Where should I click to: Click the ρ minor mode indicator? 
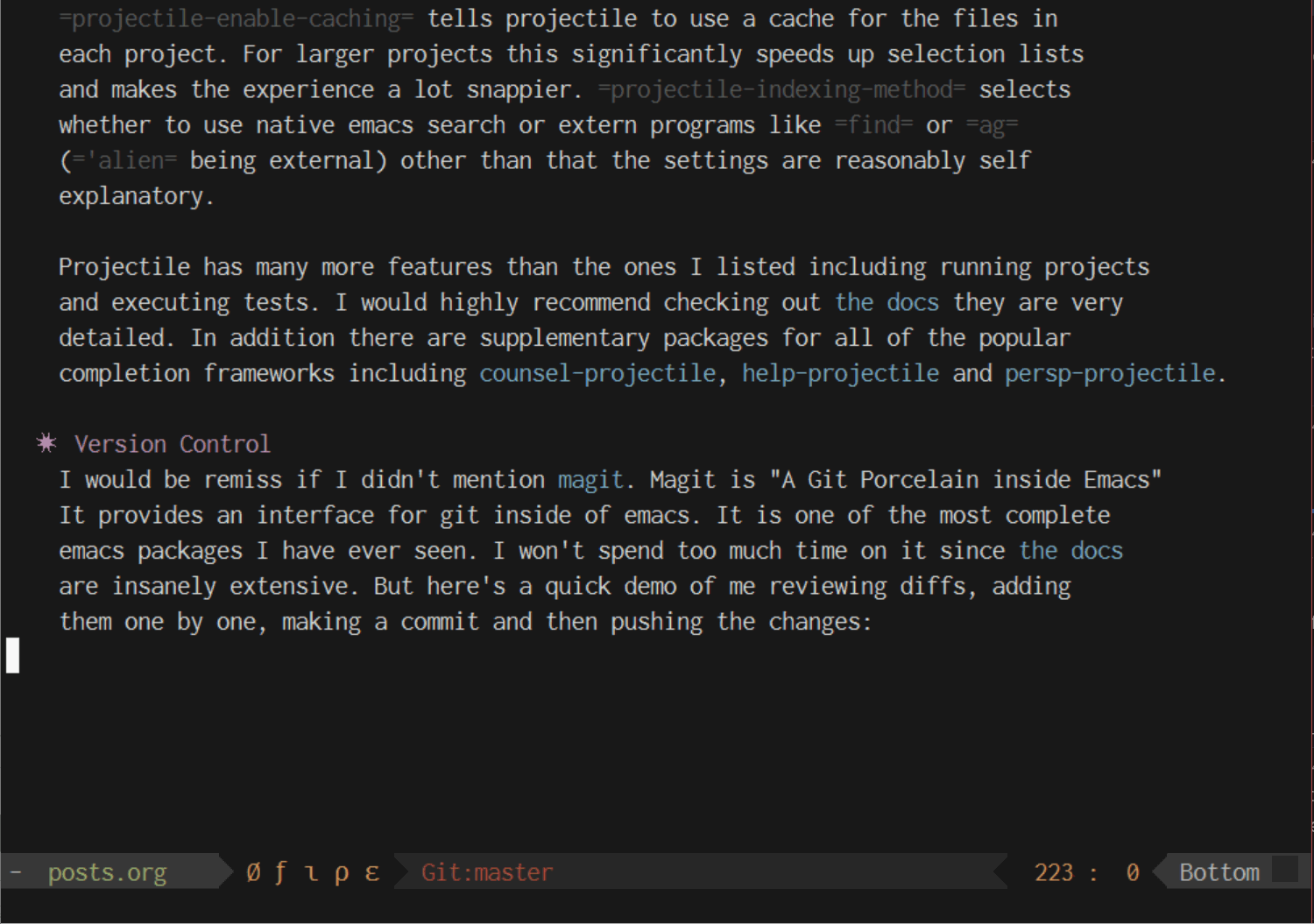coord(342,872)
